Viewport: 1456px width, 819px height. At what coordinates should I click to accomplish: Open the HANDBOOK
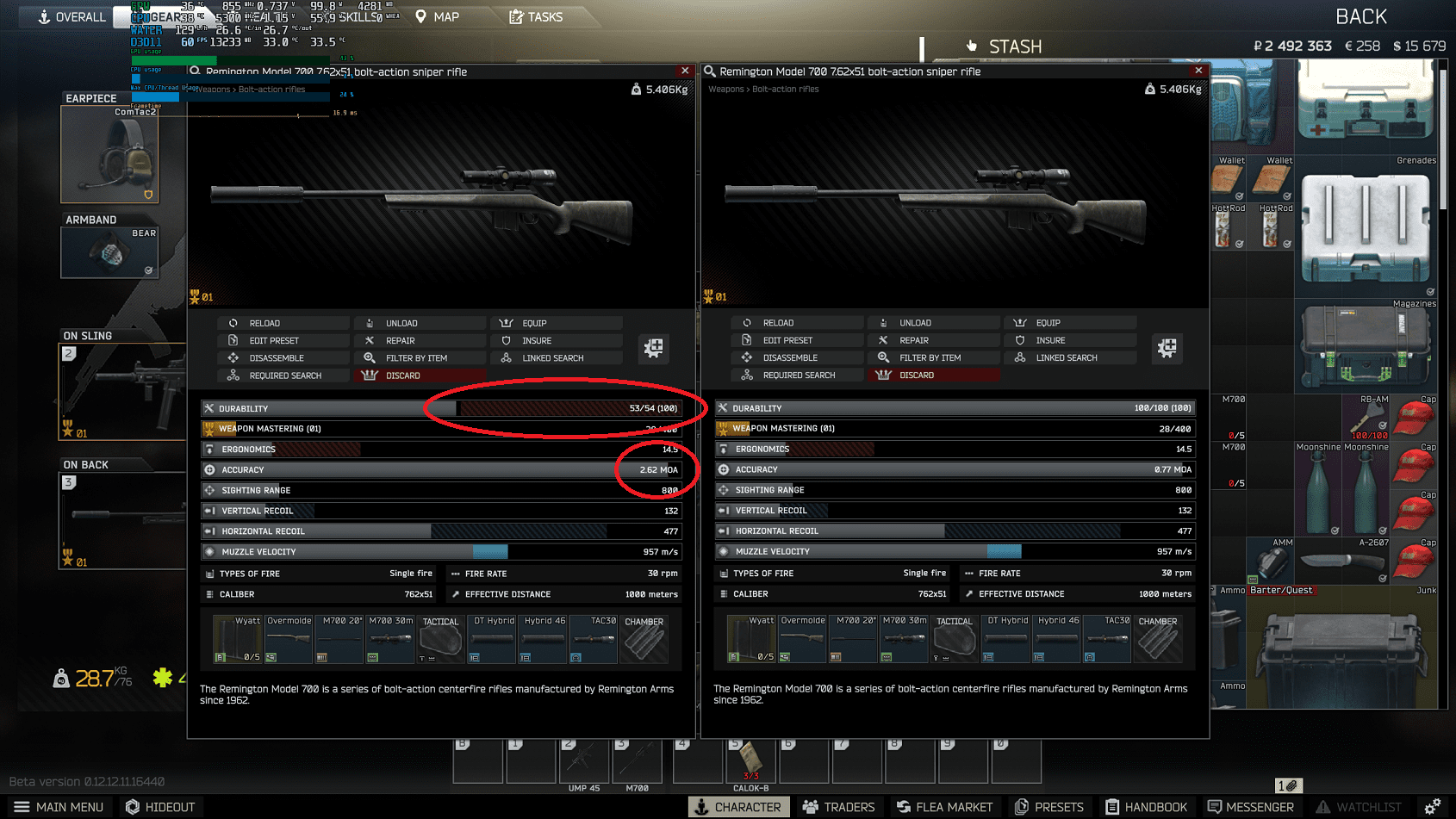click(1146, 807)
